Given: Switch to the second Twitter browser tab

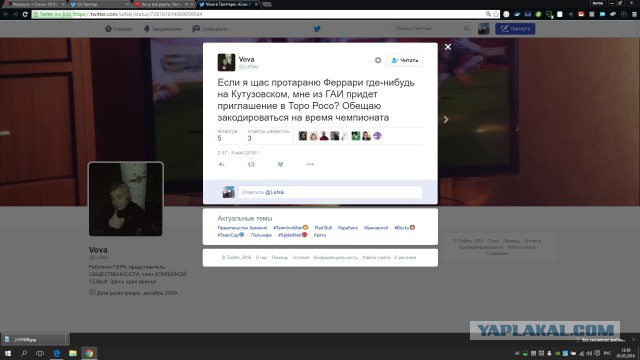Looking at the screenshot, I should pos(99,4).
